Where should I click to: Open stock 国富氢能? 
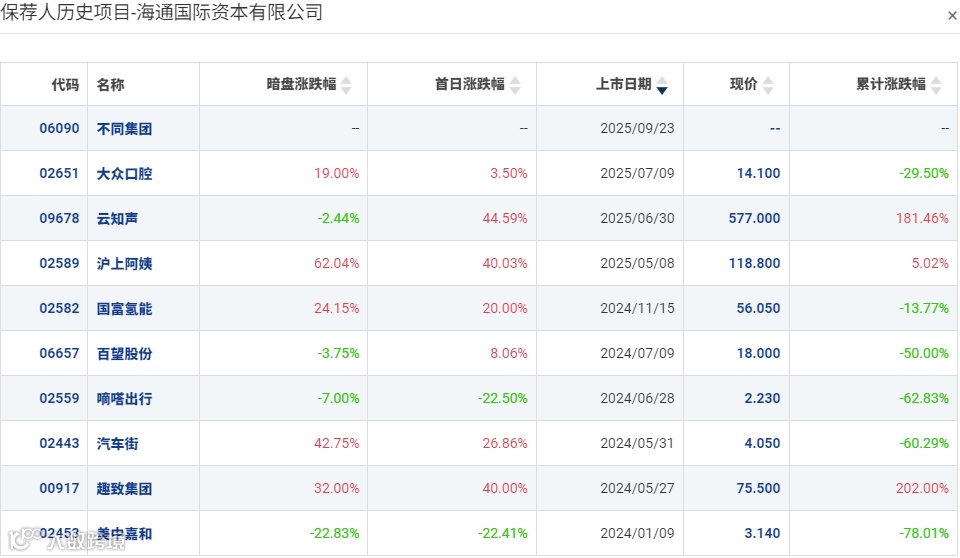pyautogui.click(x=124, y=309)
